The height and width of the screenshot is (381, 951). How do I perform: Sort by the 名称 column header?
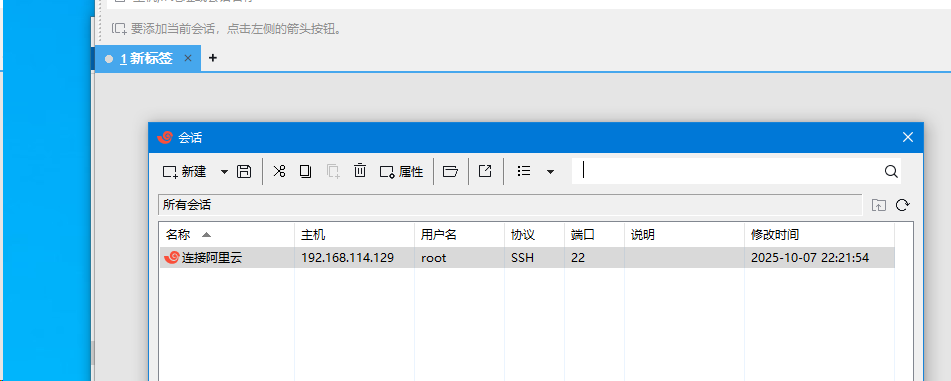click(227, 235)
